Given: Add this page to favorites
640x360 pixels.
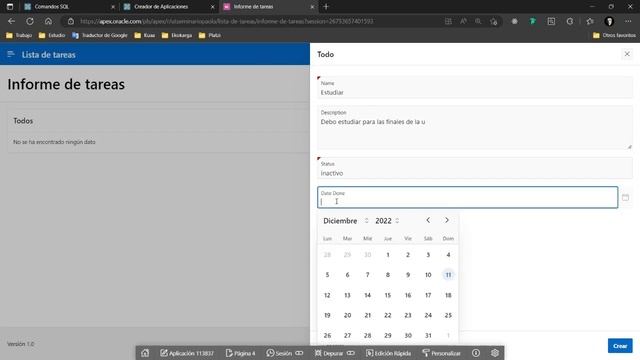Looking at the screenshot, I should [x=493, y=21].
